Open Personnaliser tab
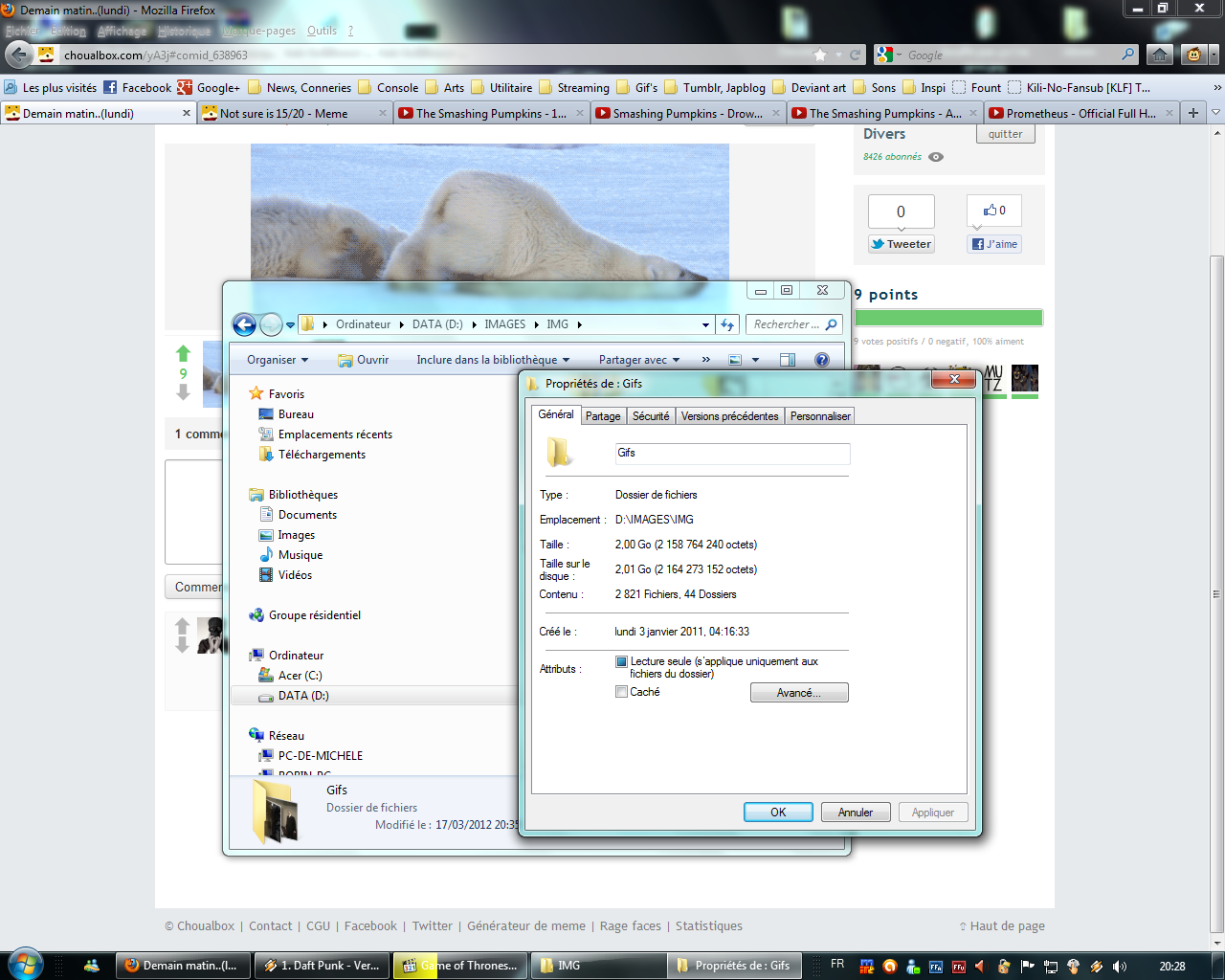The height and width of the screenshot is (980, 1225). [820, 416]
